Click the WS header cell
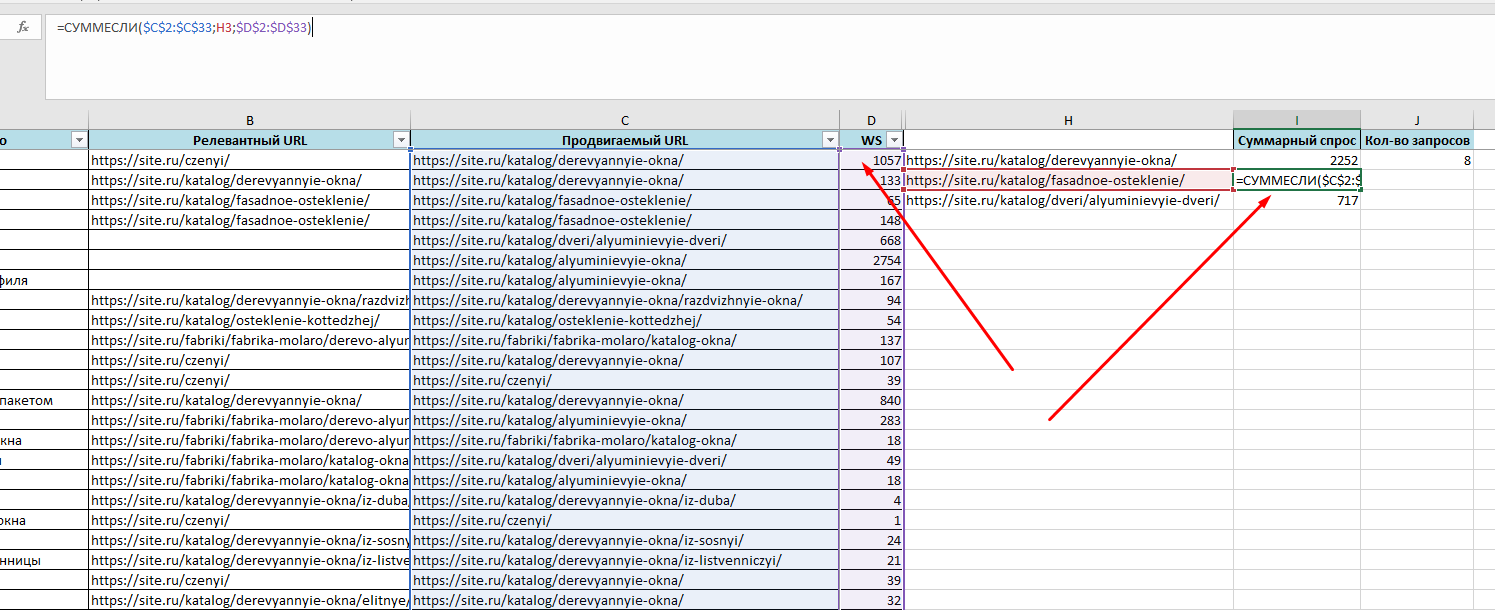The width and height of the screenshot is (1495, 610). (x=871, y=140)
